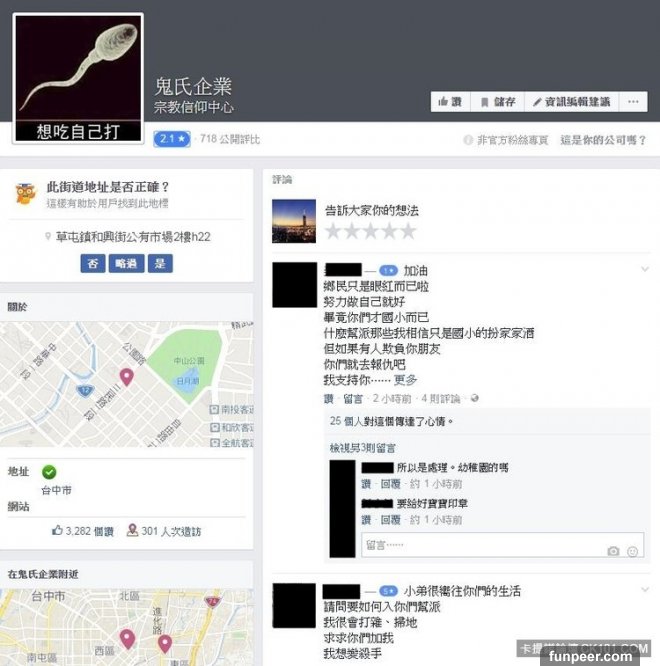Open the 非官方粉絲專頁 info icon
This screenshot has height=666, width=660.
tap(468, 140)
